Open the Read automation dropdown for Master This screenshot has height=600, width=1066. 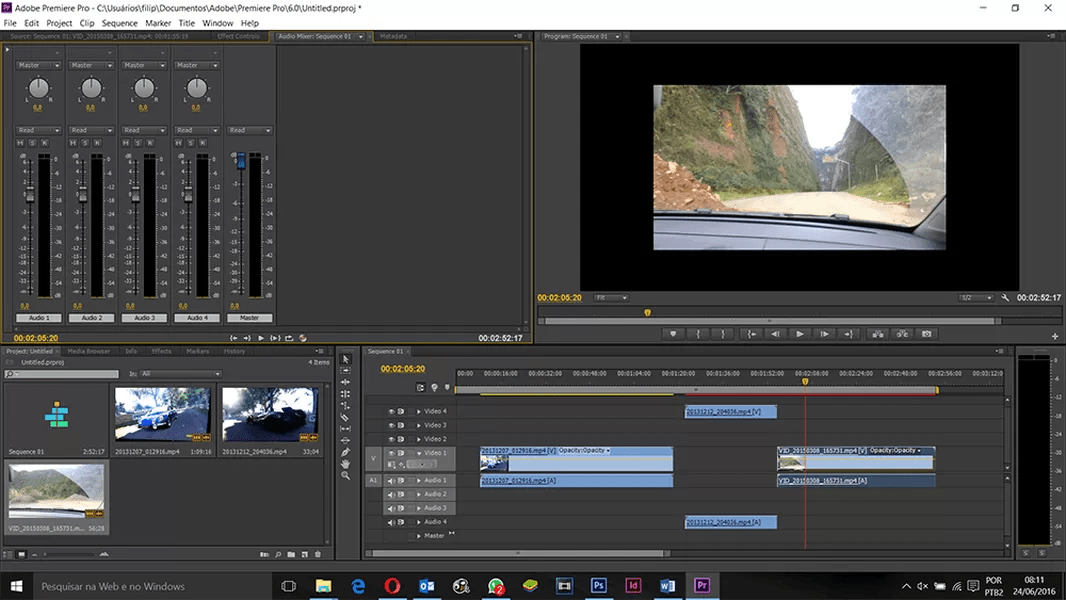[249, 130]
